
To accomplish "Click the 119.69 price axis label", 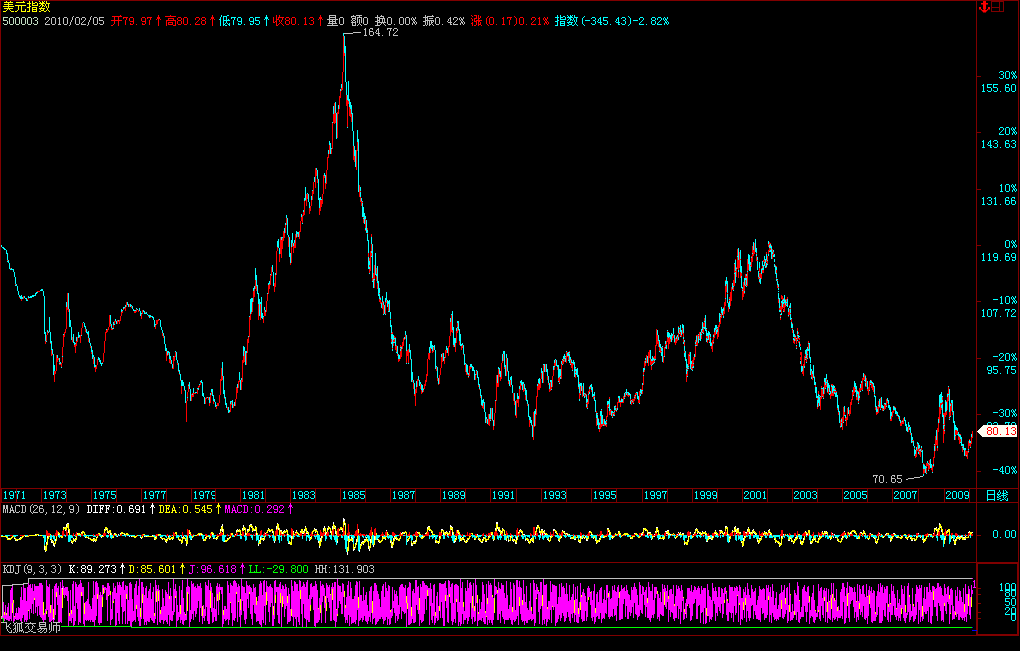I will tap(999, 258).
